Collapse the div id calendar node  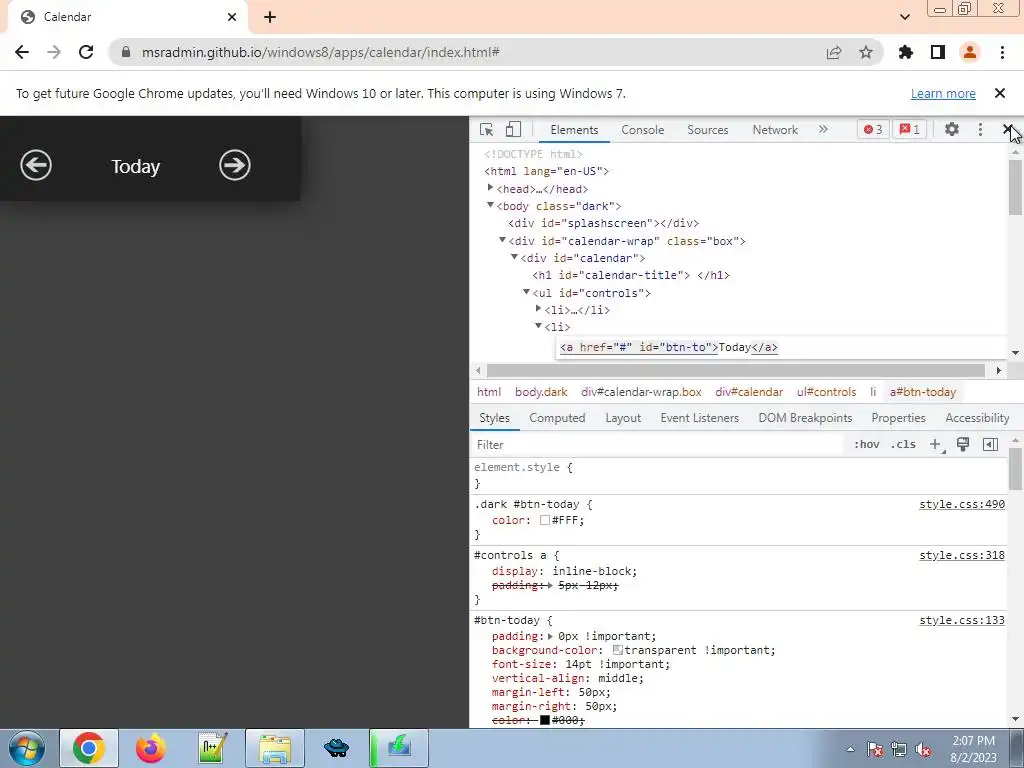[515, 257]
